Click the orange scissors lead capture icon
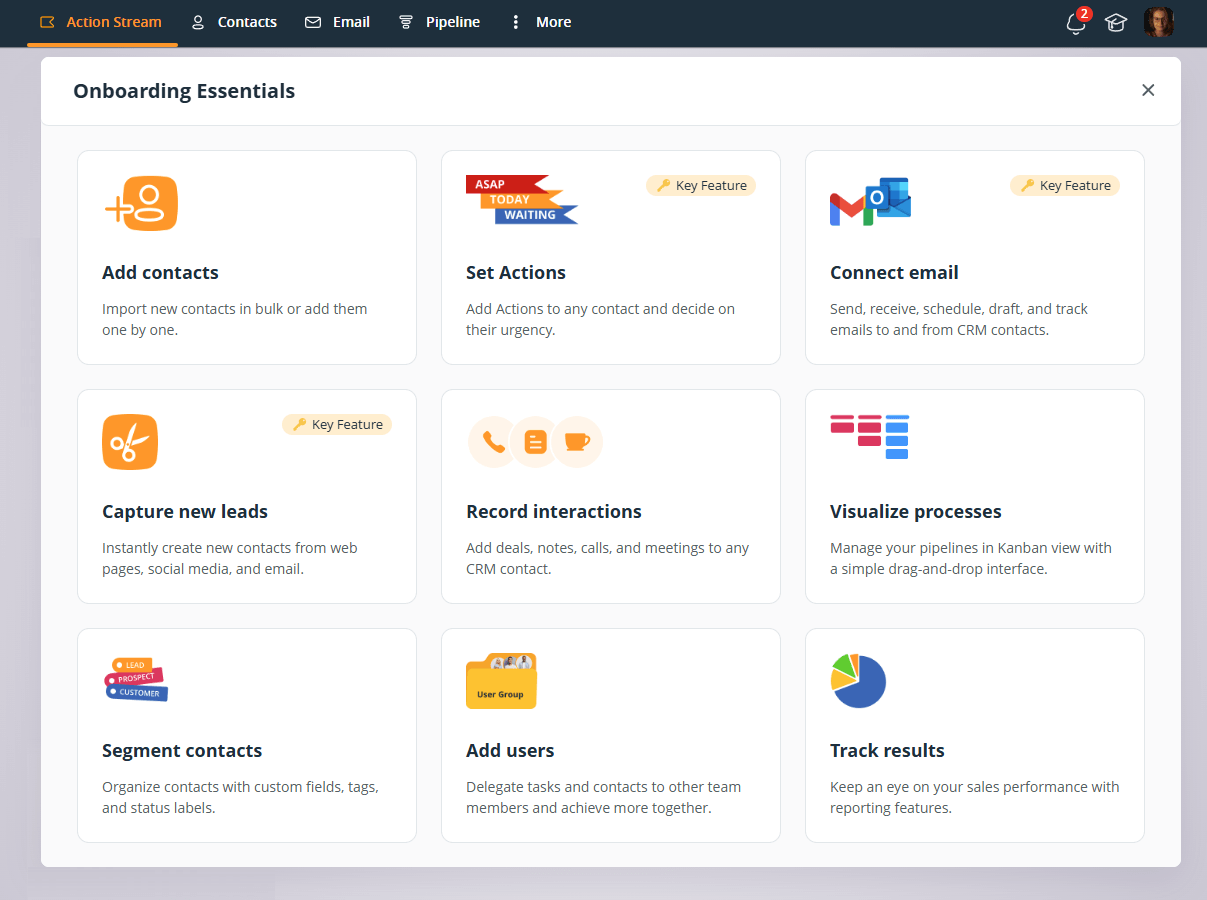 [x=130, y=442]
